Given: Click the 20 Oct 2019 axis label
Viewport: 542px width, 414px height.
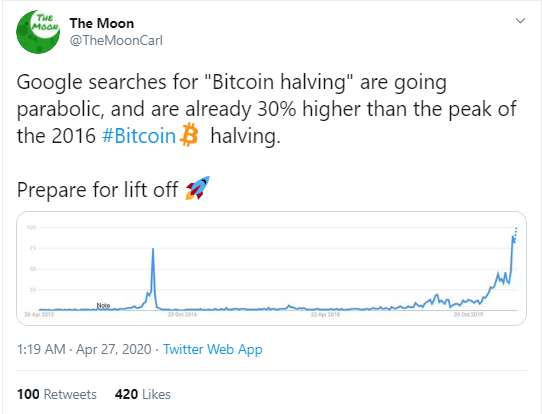Looking at the screenshot, I should (468, 314).
